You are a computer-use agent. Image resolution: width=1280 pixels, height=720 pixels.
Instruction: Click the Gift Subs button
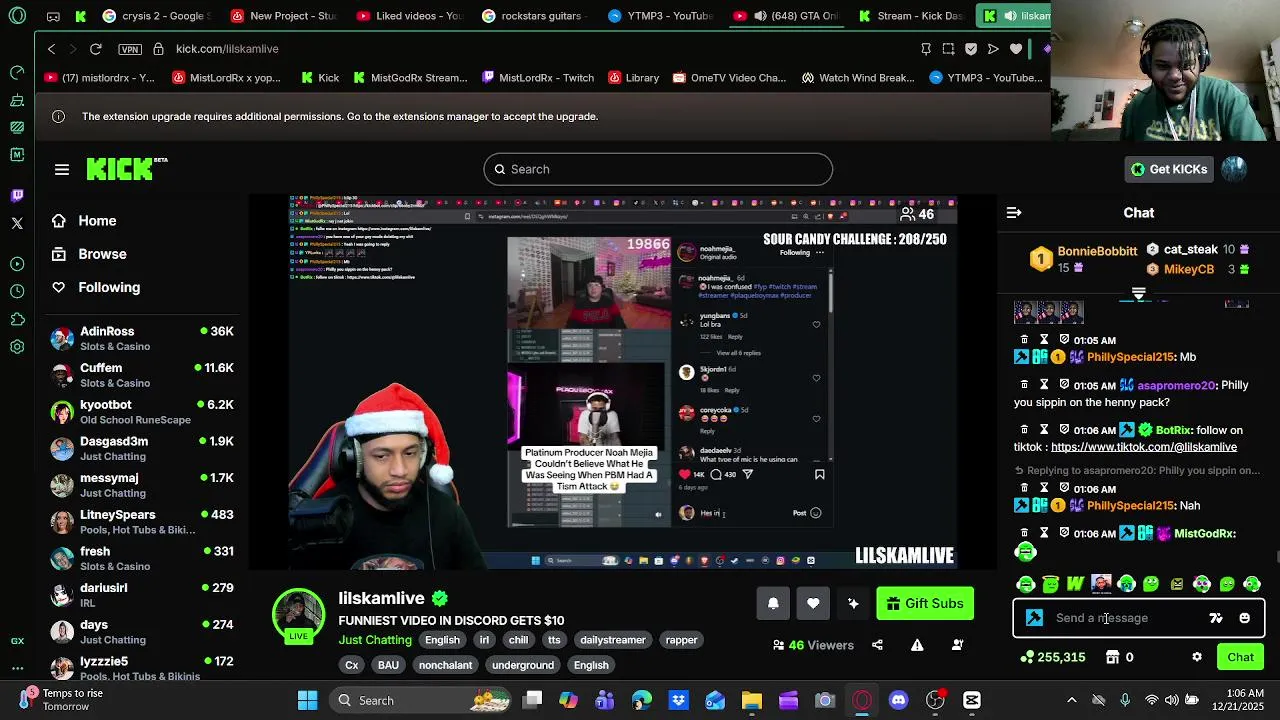point(925,603)
